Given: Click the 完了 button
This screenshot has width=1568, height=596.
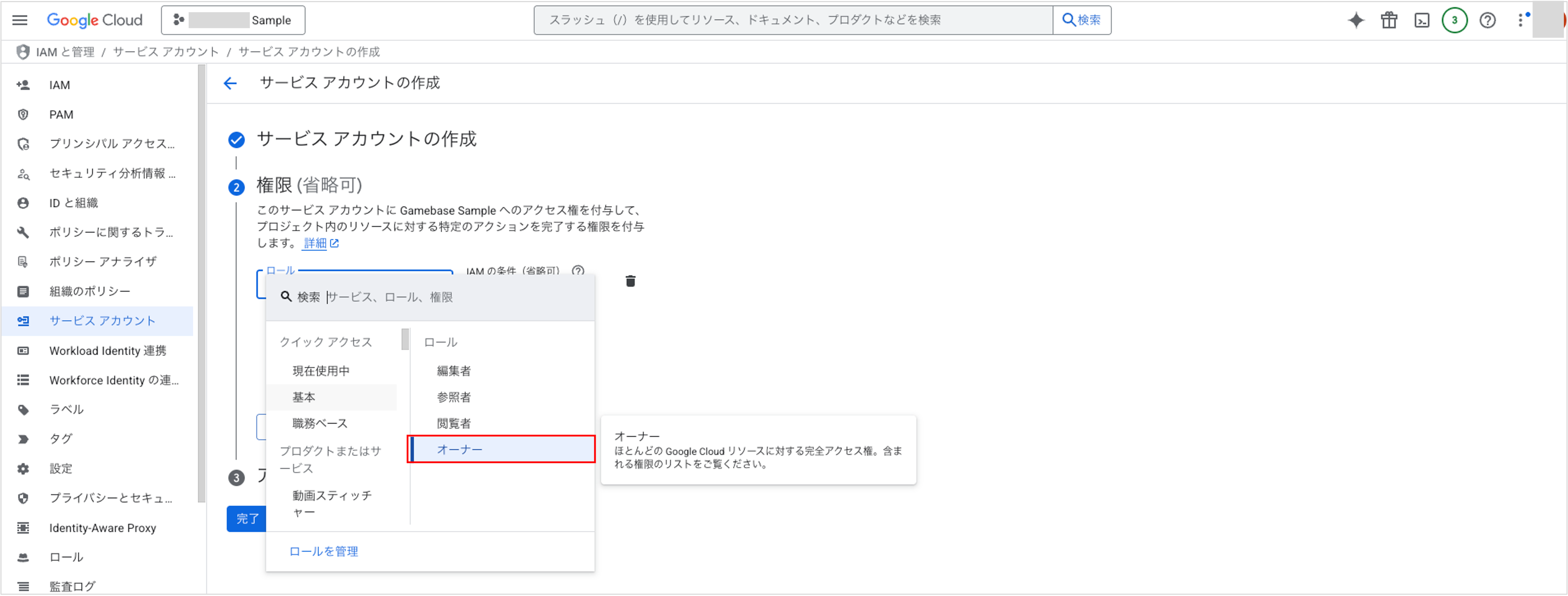Looking at the screenshot, I should click(x=246, y=519).
